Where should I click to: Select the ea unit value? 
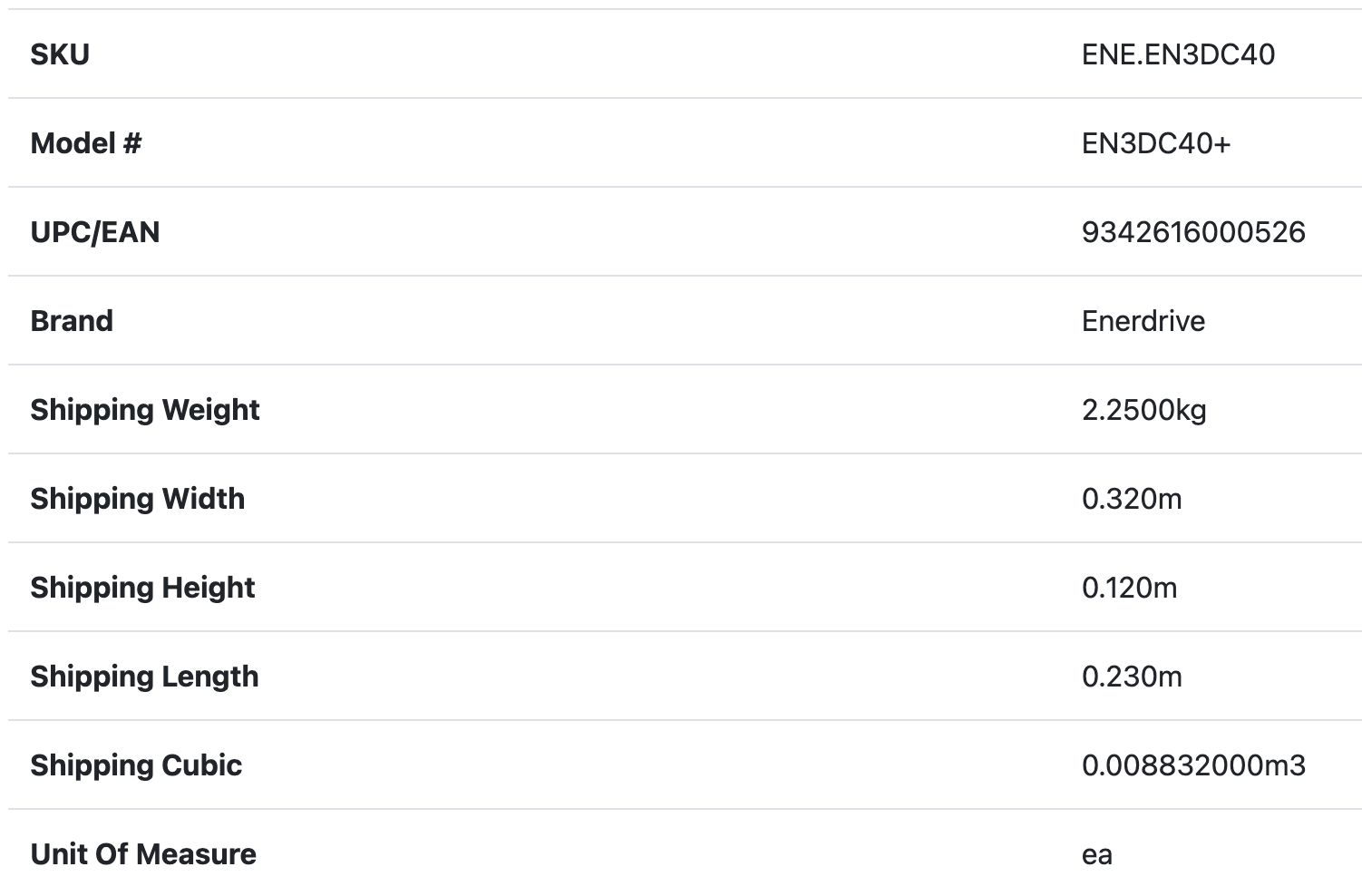(x=1097, y=854)
